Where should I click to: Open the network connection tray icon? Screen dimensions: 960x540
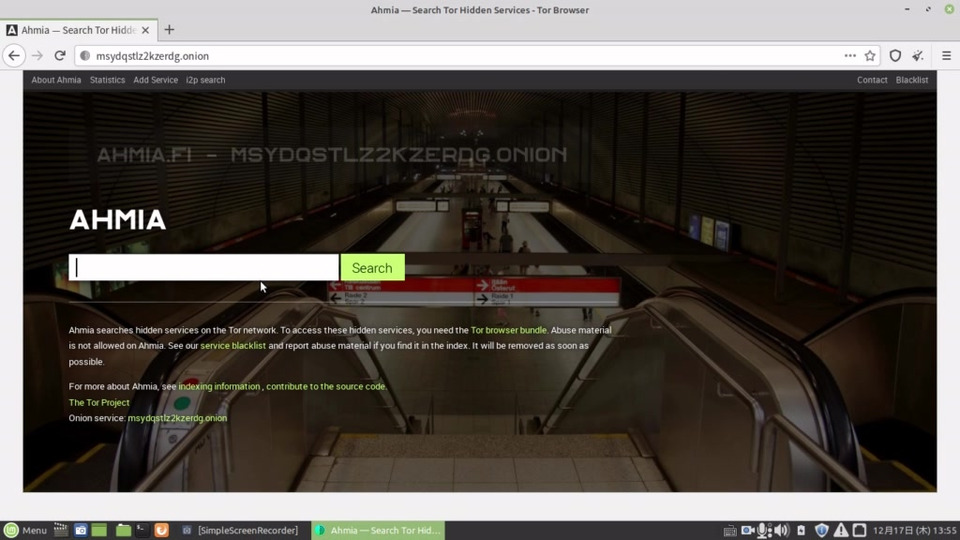point(860,530)
